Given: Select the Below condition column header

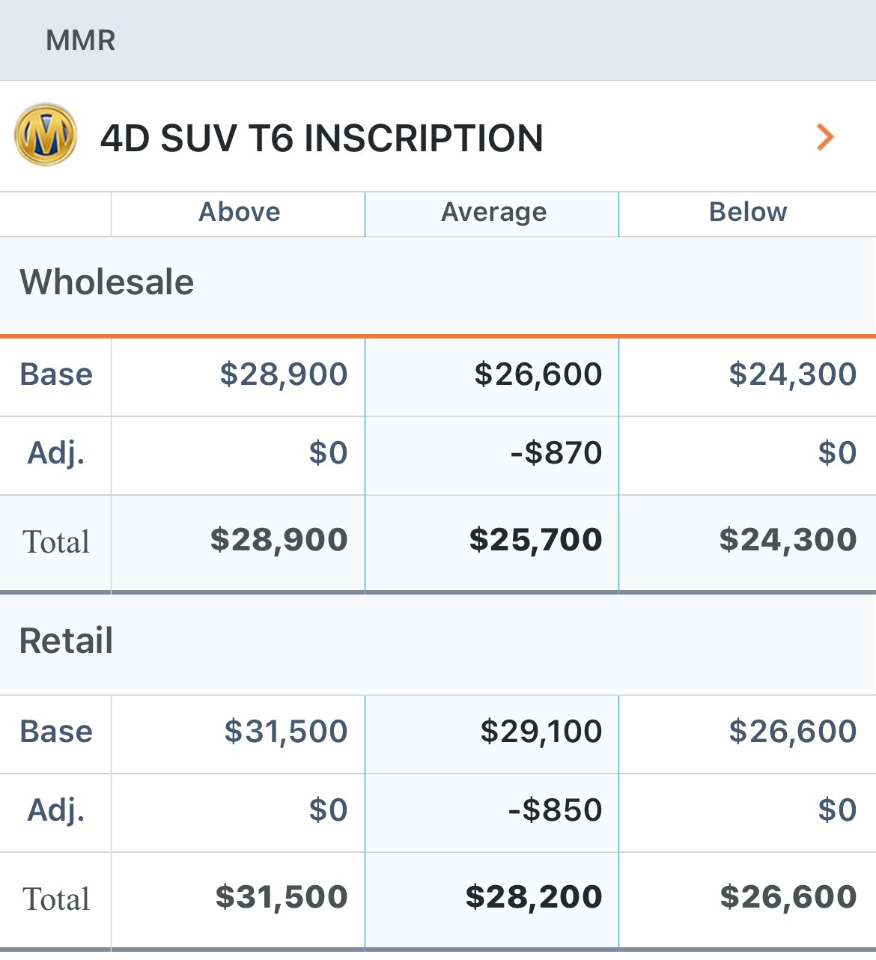Looking at the screenshot, I should pyautogui.click(x=747, y=212).
